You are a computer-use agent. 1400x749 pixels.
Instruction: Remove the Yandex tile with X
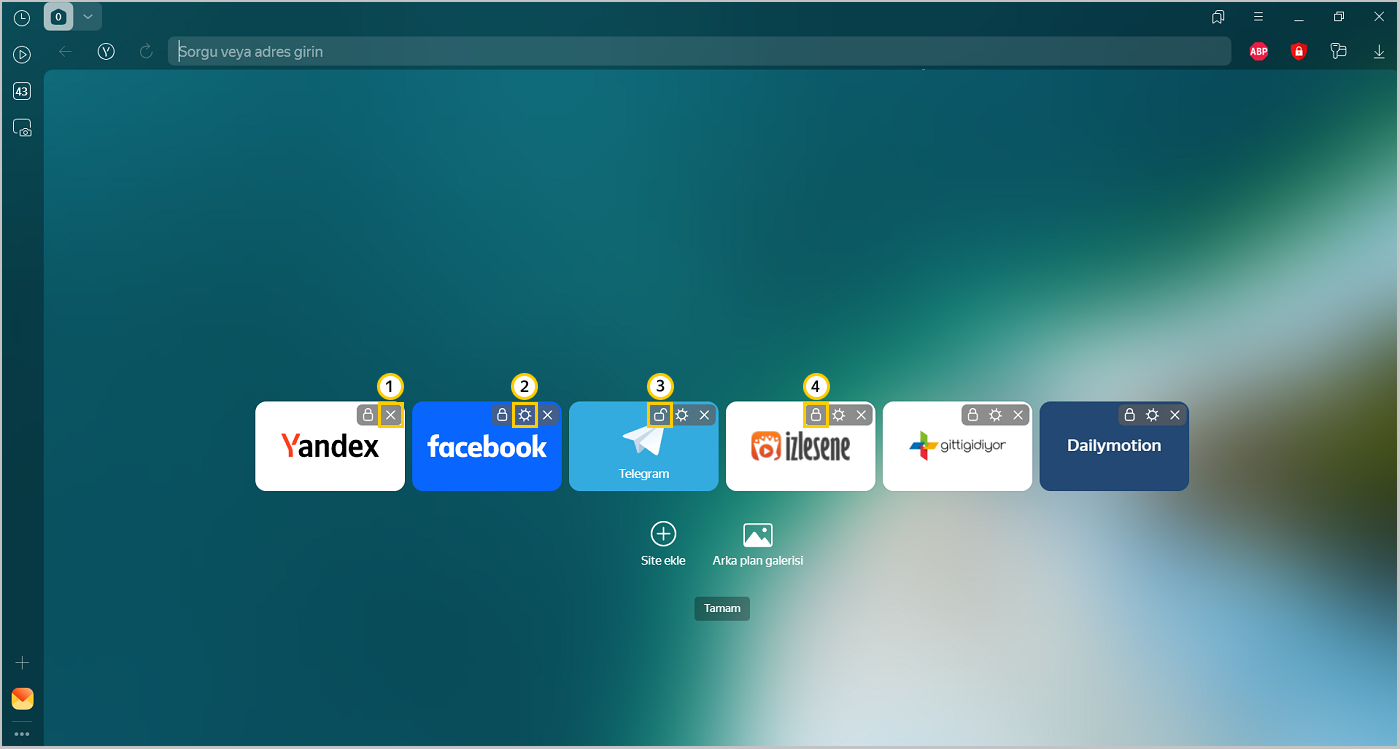click(x=391, y=415)
